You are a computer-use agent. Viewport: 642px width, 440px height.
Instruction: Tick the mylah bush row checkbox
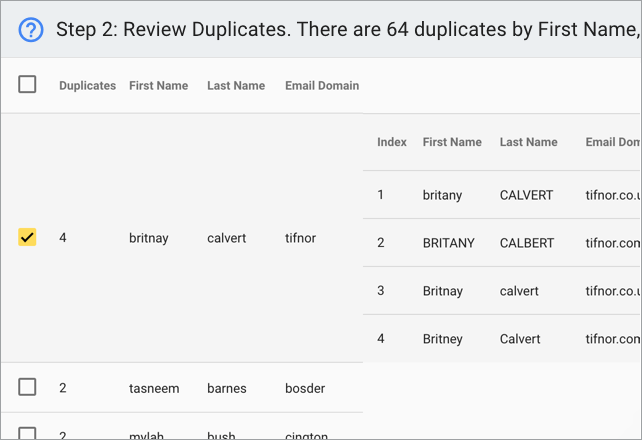[27, 433]
